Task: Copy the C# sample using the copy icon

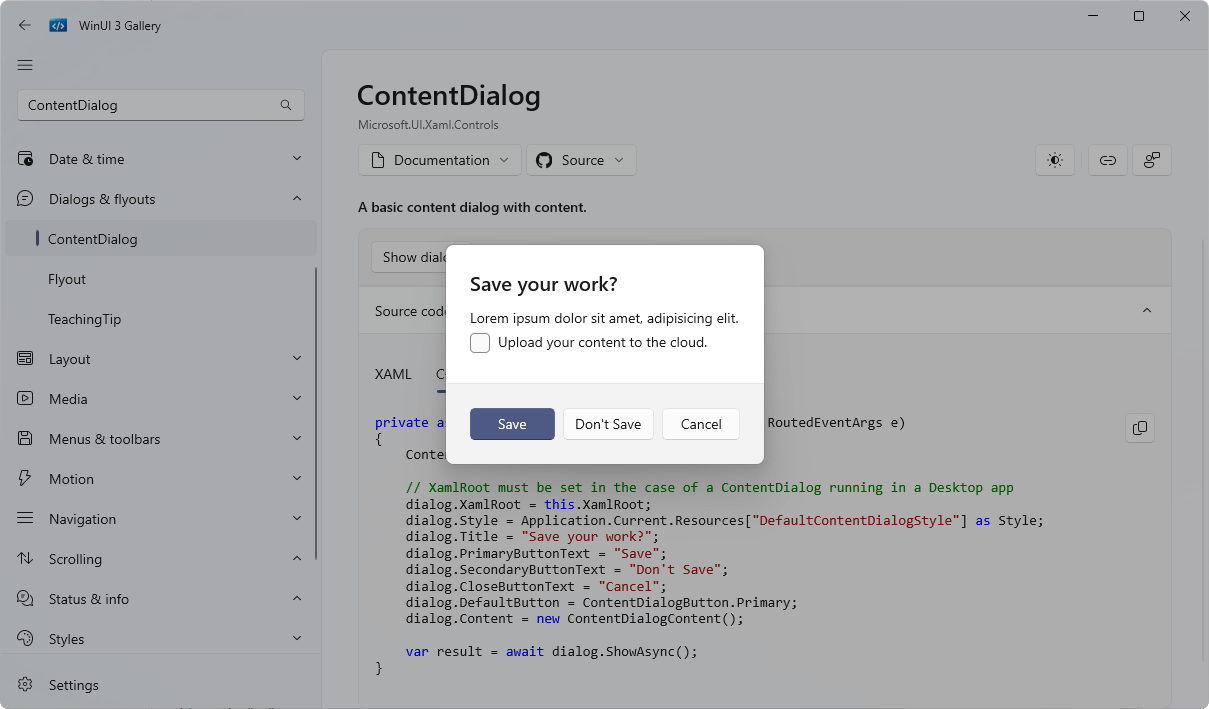Action: pos(1139,428)
